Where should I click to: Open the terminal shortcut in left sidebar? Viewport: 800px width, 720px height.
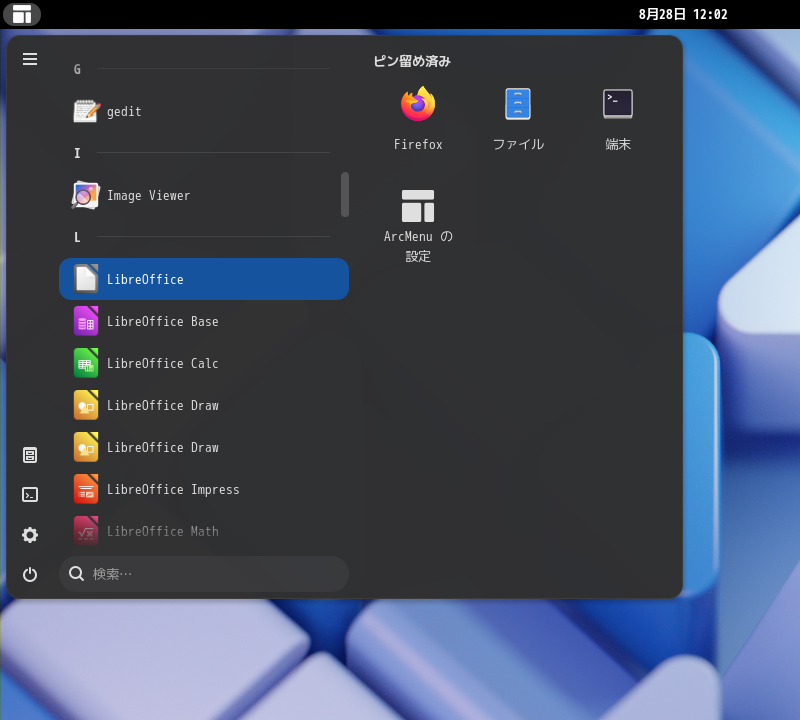tap(30, 494)
